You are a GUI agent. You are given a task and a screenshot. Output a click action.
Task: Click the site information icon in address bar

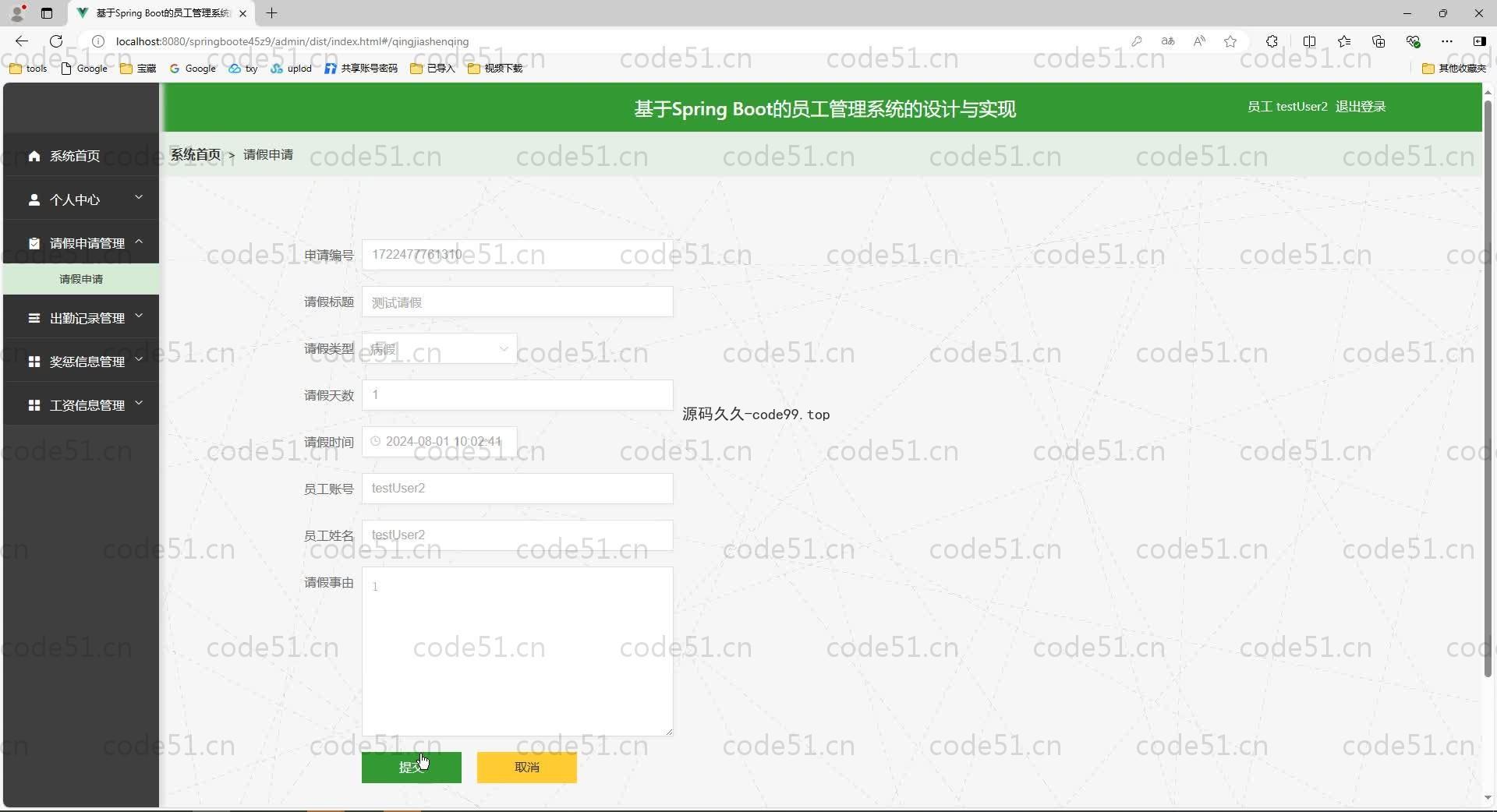(98, 41)
